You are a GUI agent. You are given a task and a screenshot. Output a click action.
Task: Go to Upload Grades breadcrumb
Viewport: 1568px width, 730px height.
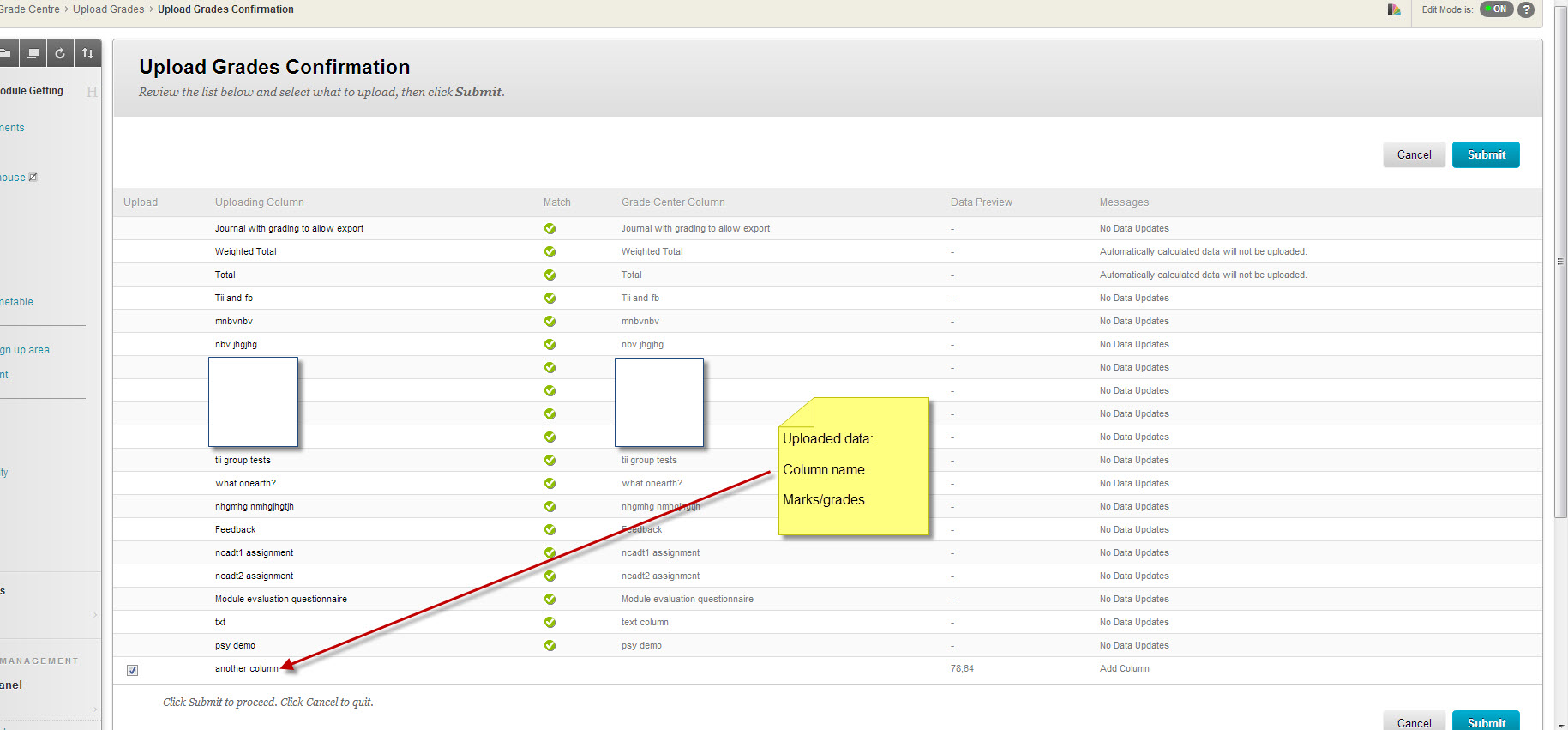108,9
